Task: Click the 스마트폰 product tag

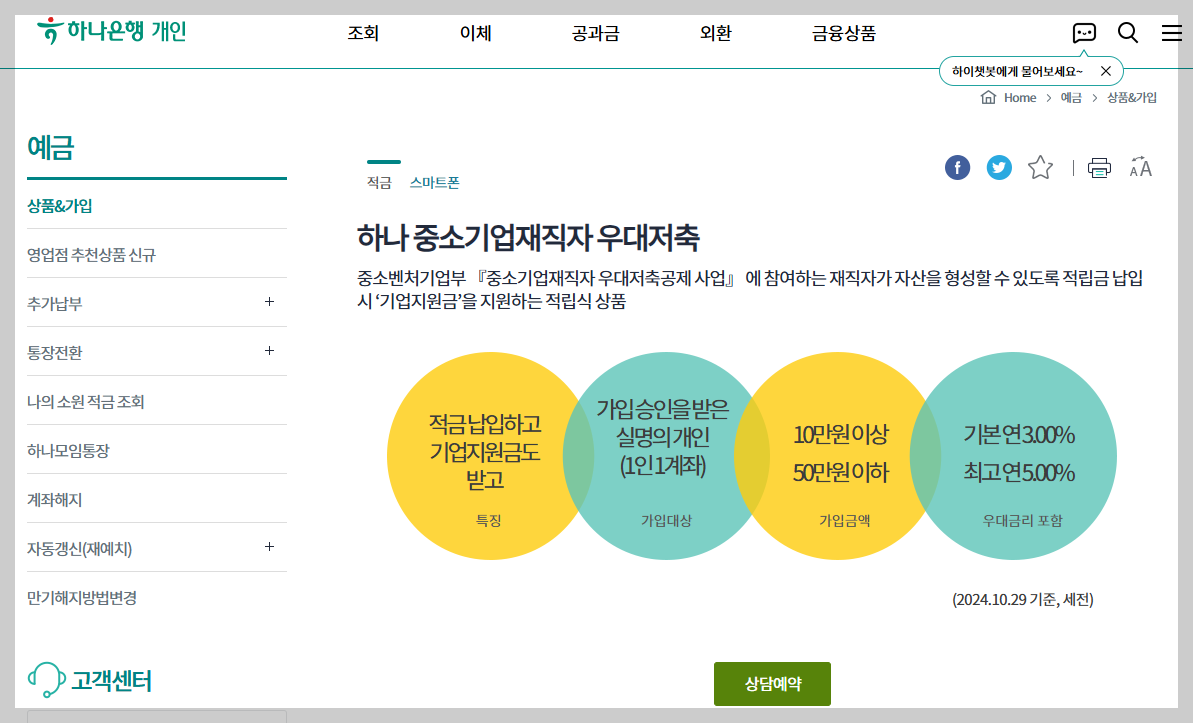Action: [434, 183]
